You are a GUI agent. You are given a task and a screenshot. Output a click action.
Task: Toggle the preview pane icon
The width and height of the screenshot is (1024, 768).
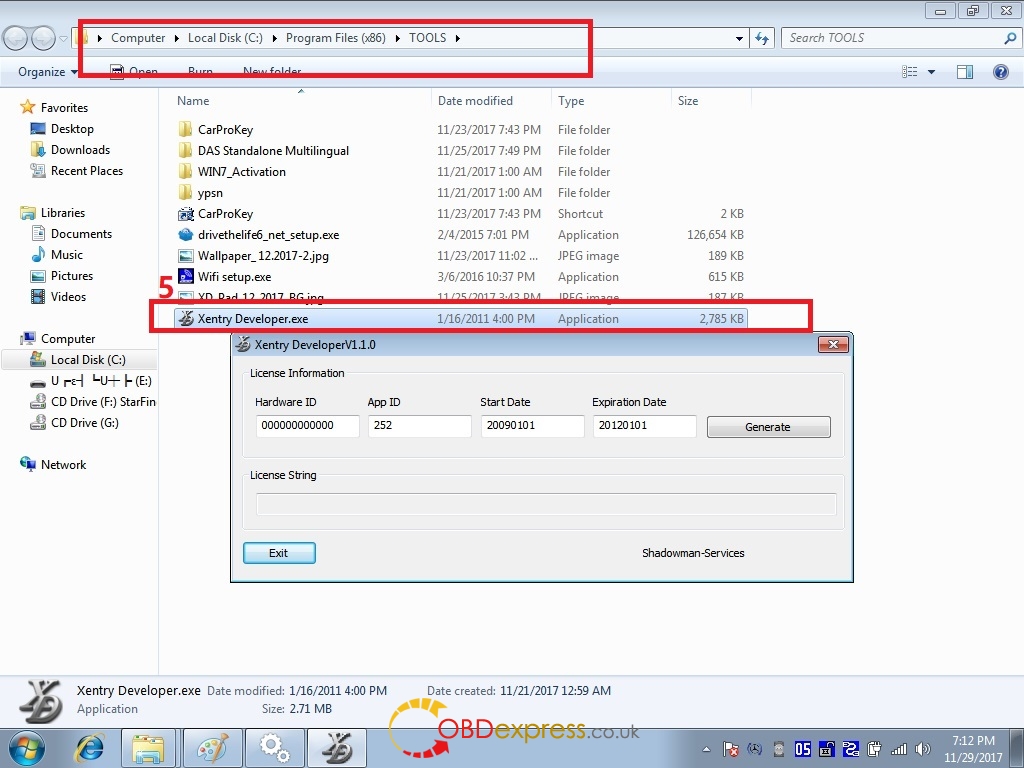[964, 72]
